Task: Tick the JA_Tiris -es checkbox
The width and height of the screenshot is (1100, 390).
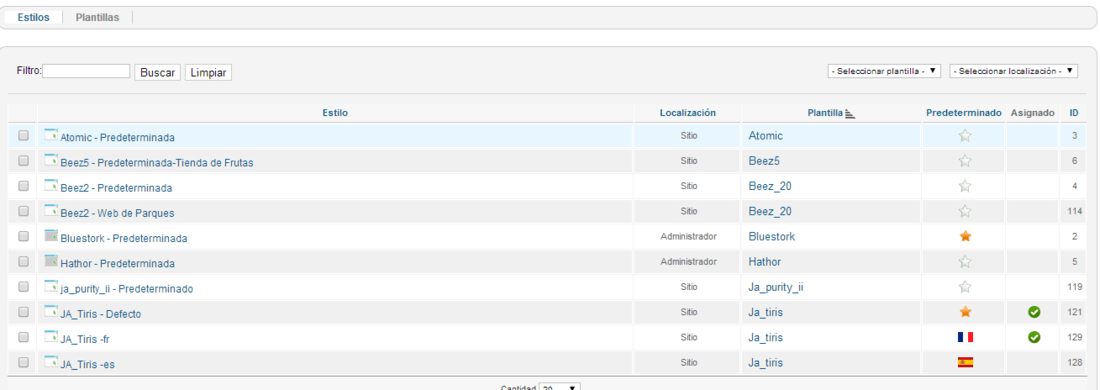Action: (x=23, y=362)
